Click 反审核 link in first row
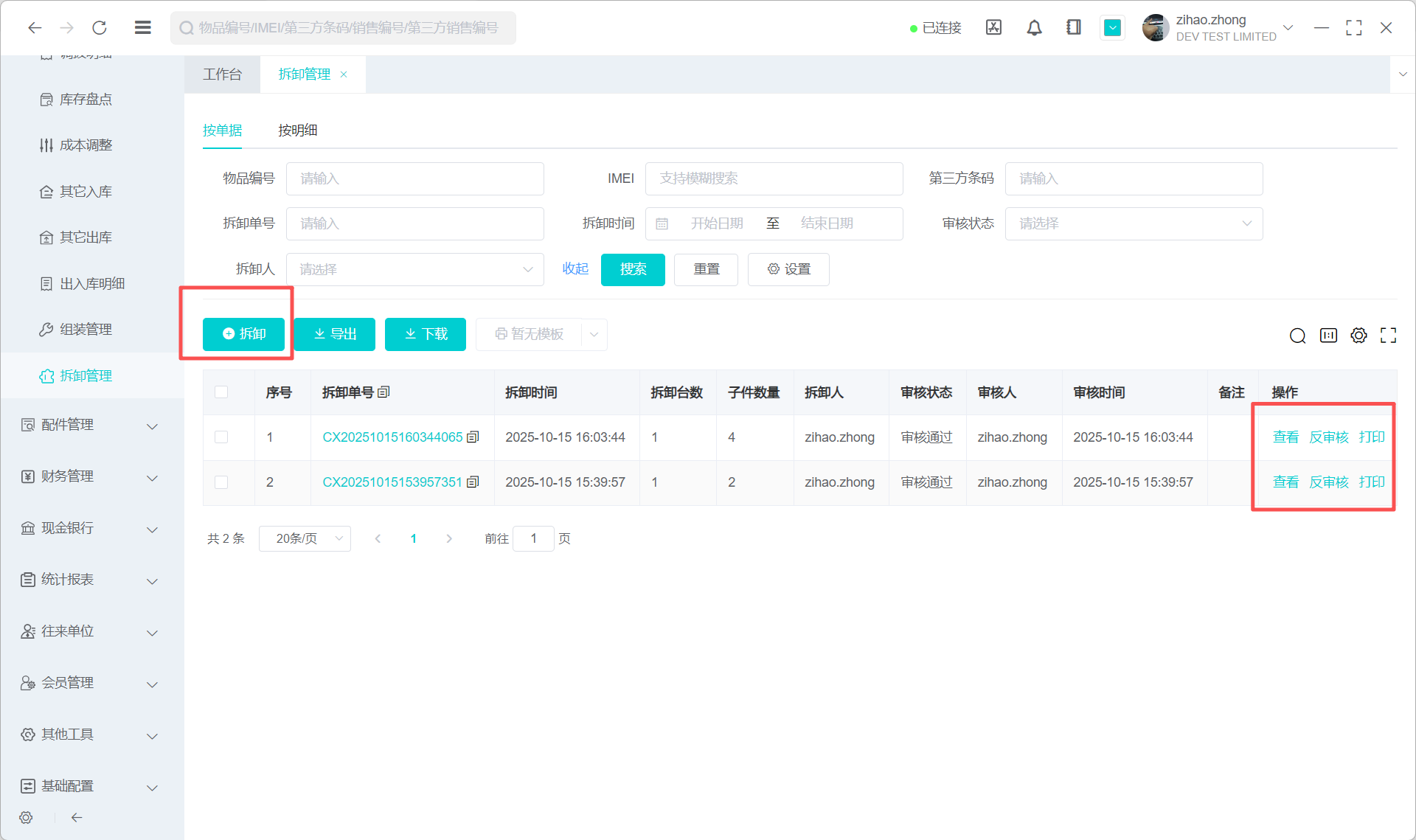The width and height of the screenshot is (1416, 840). 1328,437
